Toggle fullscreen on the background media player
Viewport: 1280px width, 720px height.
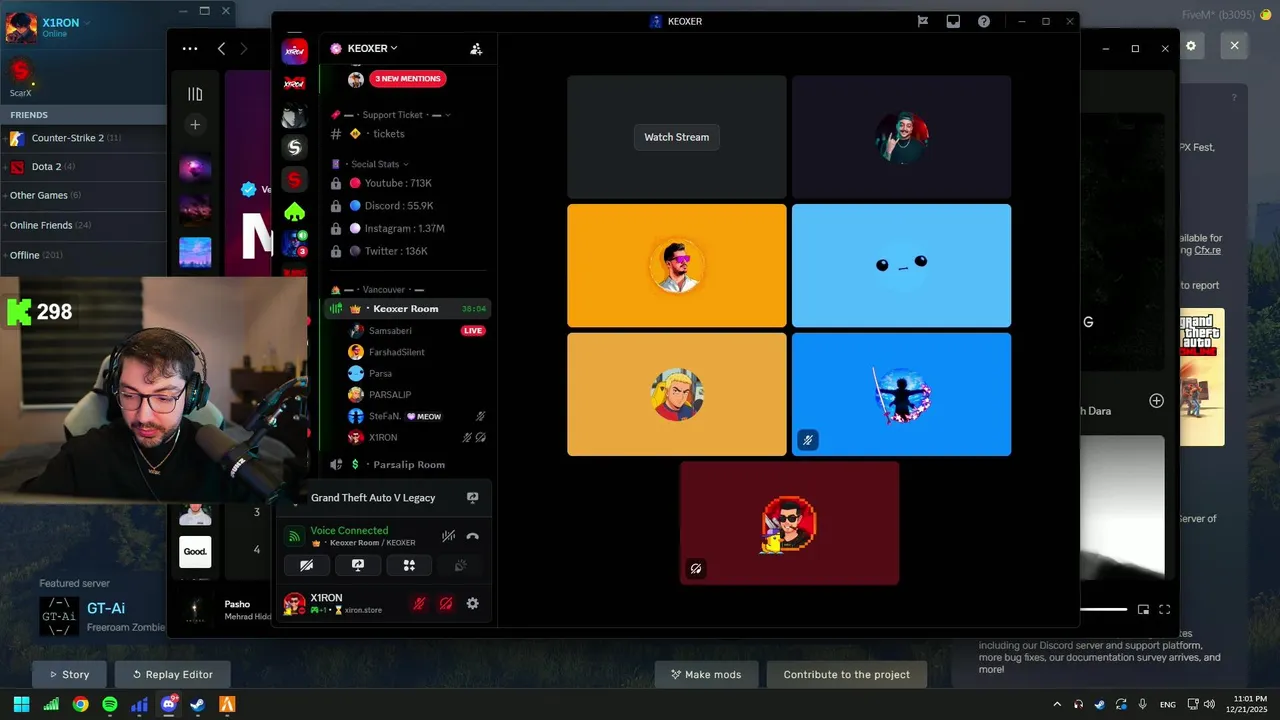coord(1165,609)
